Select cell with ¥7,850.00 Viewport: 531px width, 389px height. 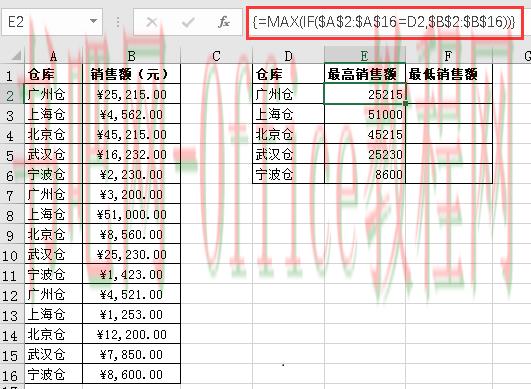[131, 354]
